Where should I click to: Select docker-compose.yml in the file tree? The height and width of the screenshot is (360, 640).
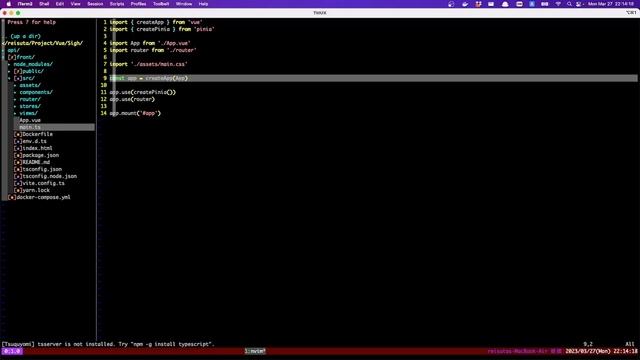(43, 197)
